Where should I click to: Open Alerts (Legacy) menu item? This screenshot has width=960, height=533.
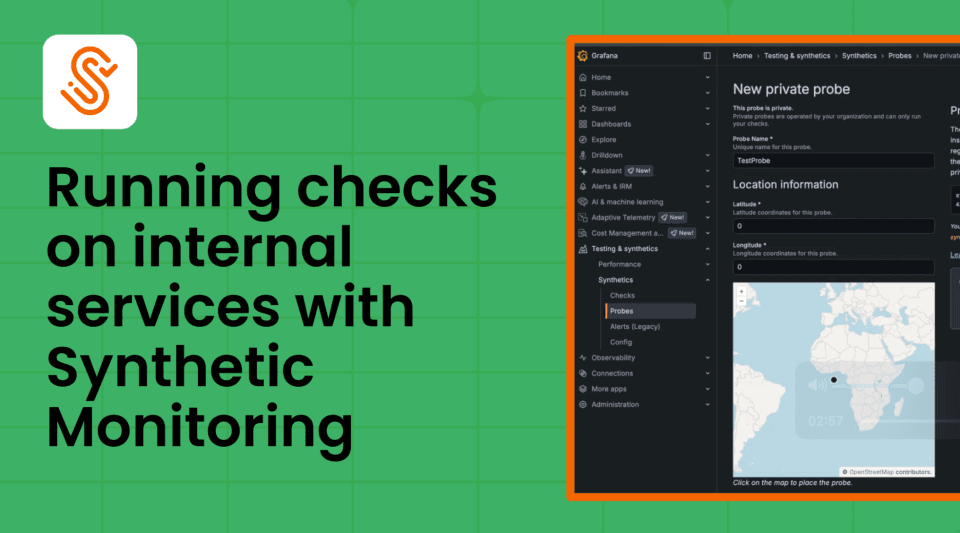pyautogui.click(x=635, y=327)
